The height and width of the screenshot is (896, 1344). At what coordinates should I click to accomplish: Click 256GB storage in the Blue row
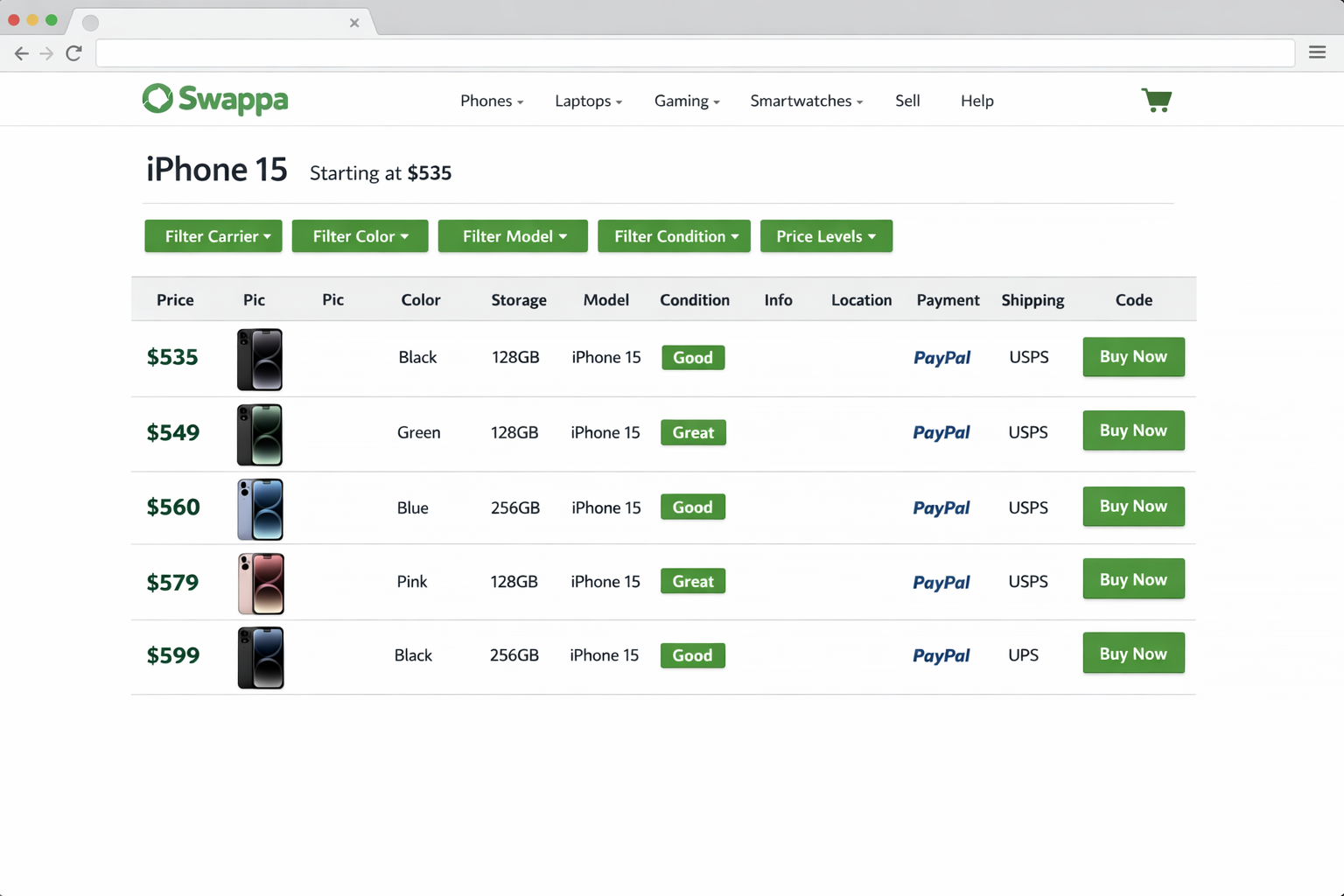(515, 507)
